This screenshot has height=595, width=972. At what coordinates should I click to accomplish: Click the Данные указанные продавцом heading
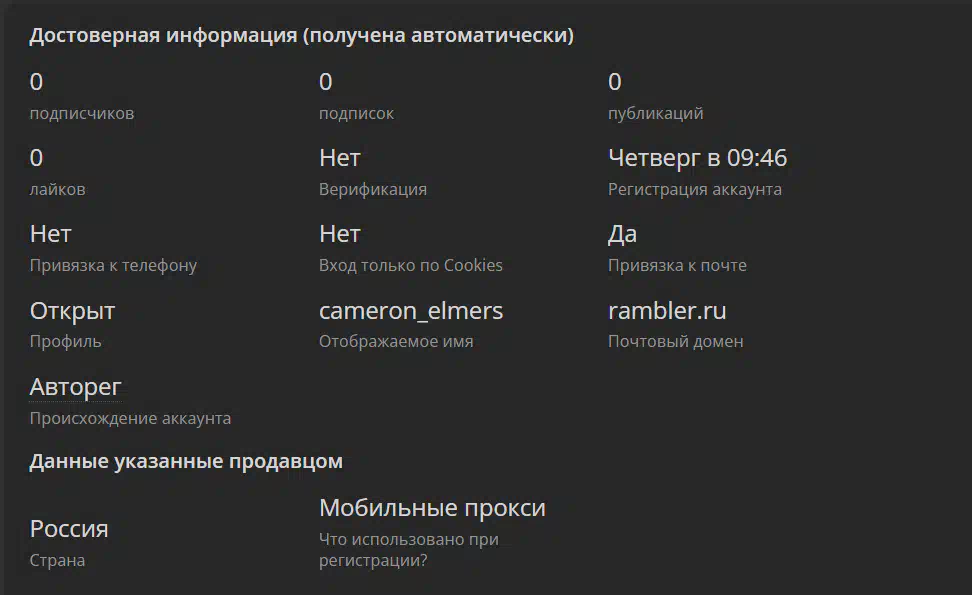[x=186, y=462]
